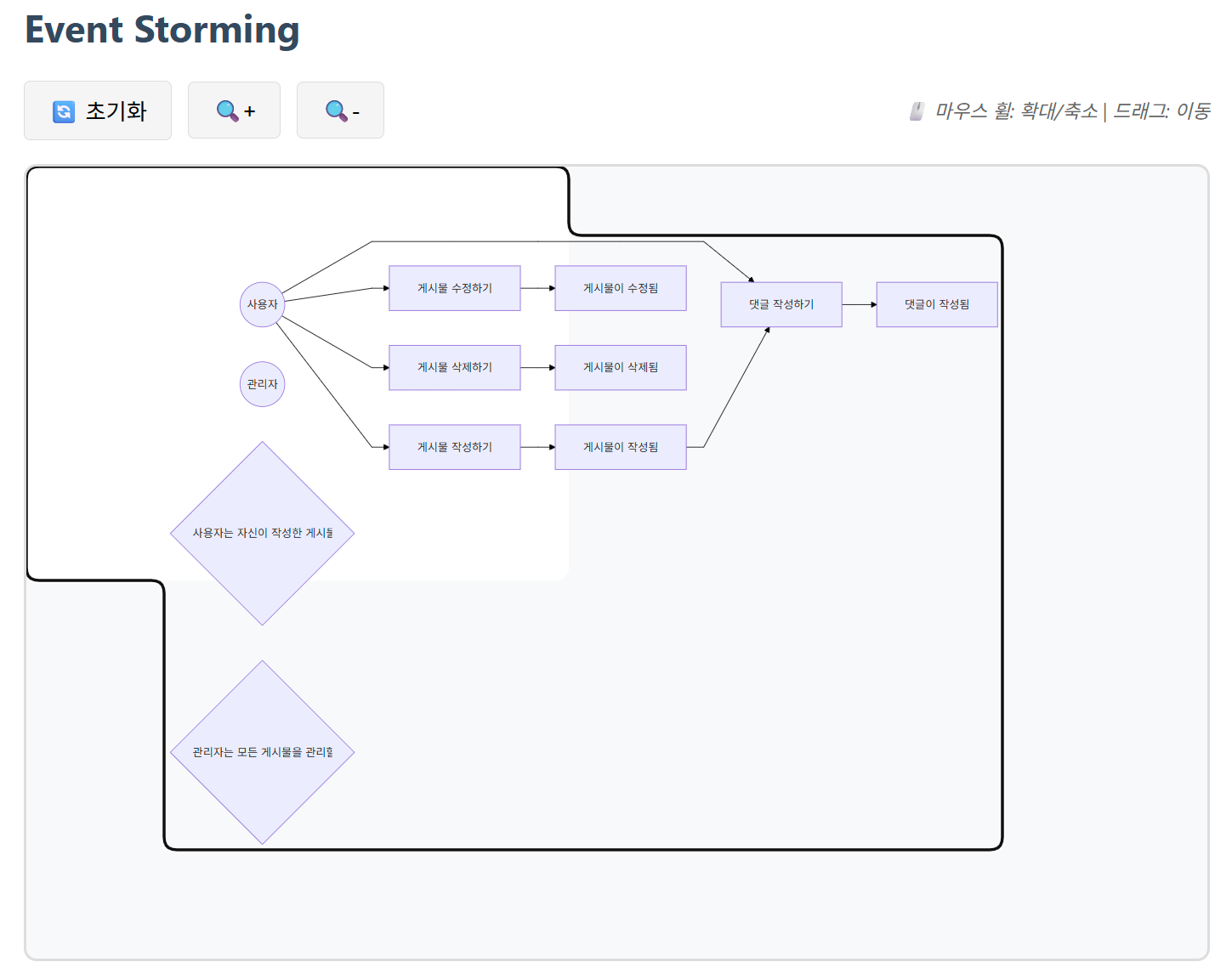The image size is (1232, 979).
Task: Select the 게시물 삭제하기 command box
Action: click(454, 367)
